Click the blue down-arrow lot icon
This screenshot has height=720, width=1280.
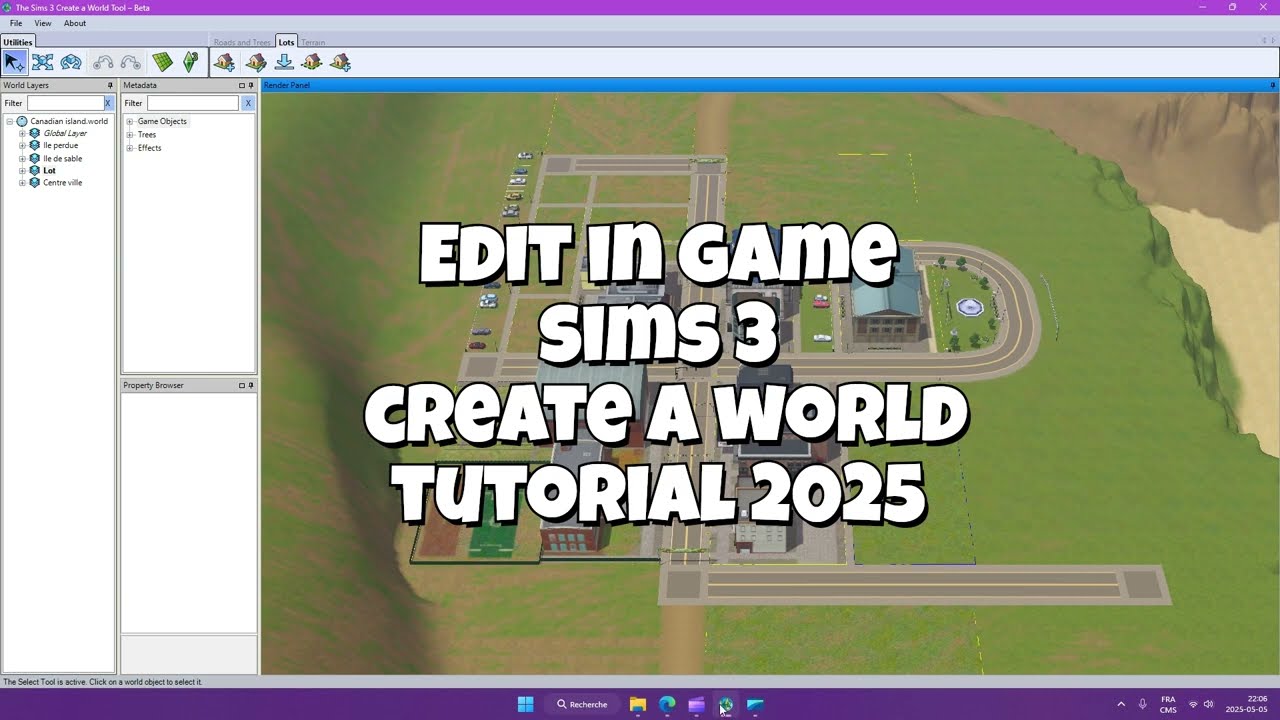click(x=284, y=62)
